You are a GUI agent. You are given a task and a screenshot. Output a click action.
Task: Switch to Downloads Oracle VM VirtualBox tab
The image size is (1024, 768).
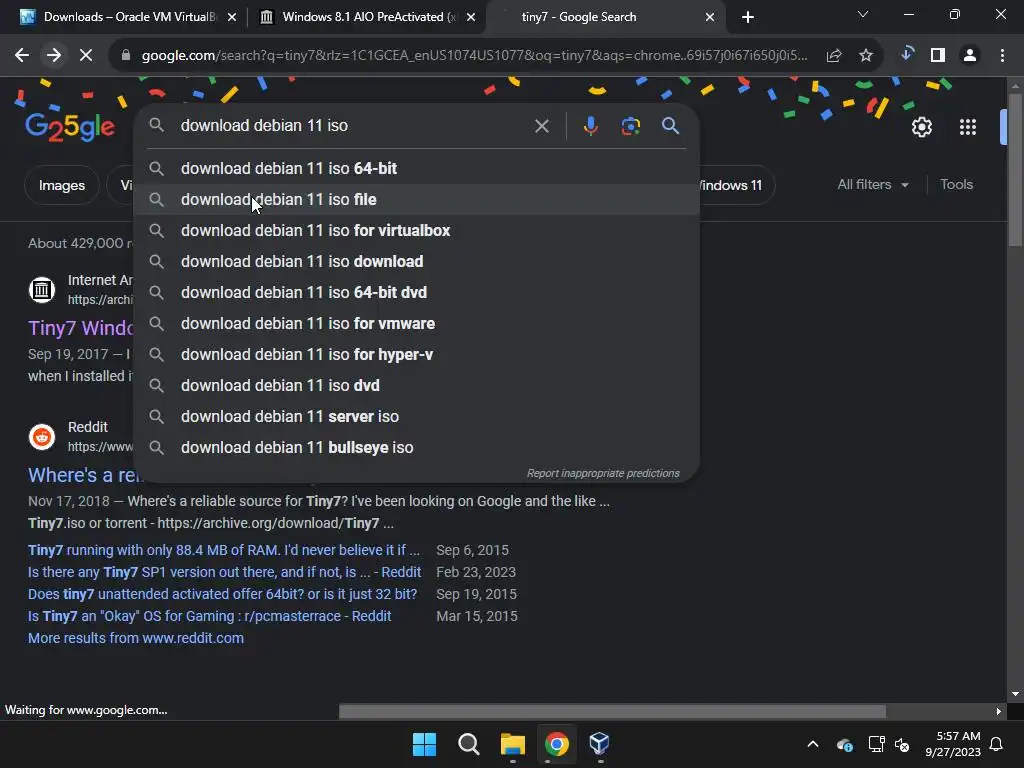point(127,17)
